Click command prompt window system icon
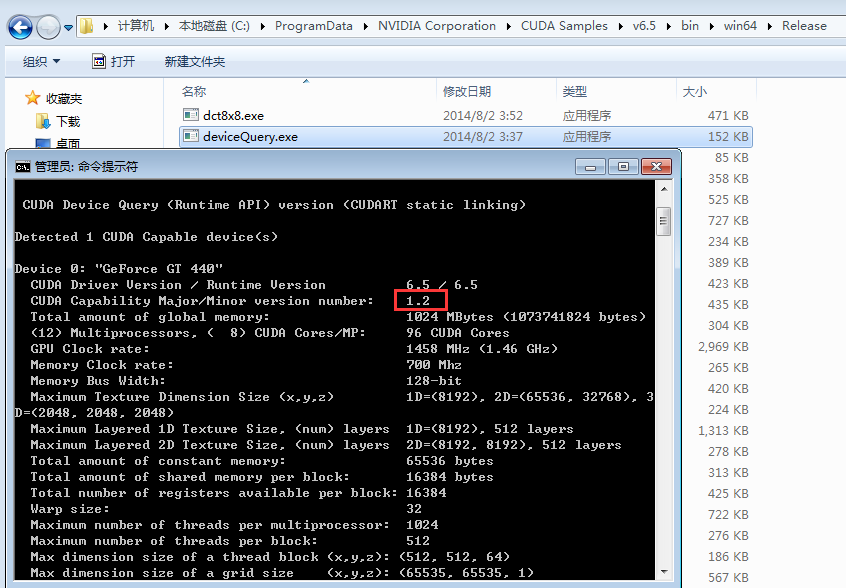This screenshot has height=588, width=846. pos(23,167)
